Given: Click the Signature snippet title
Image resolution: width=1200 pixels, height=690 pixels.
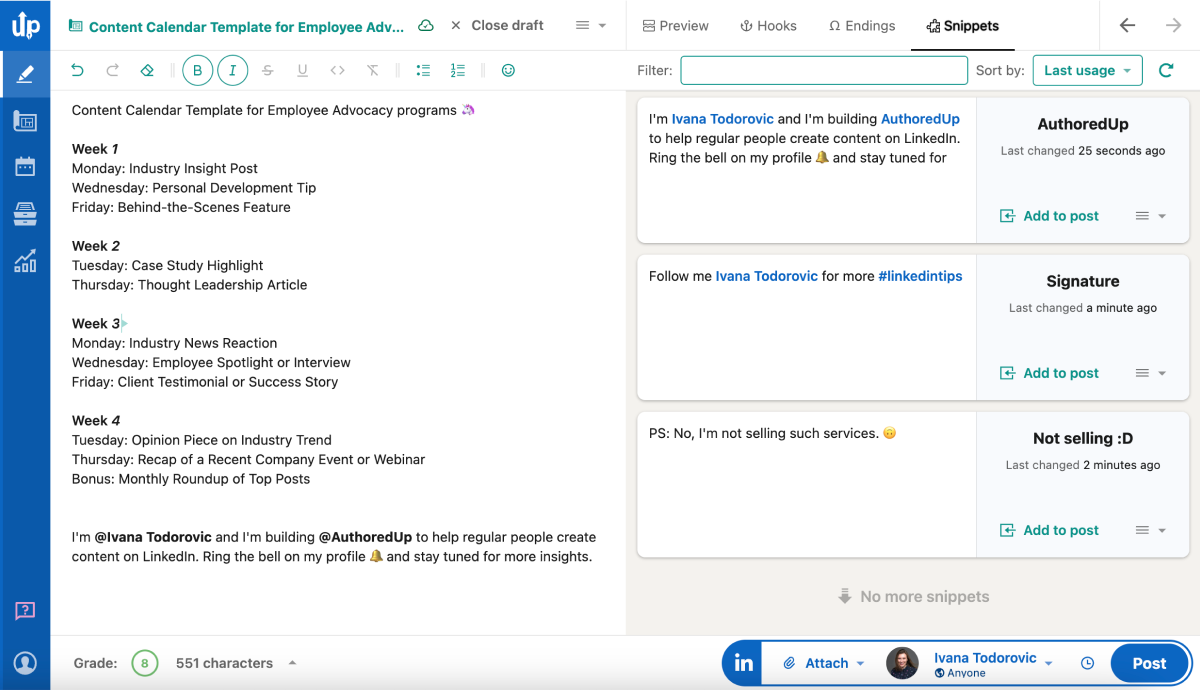Looking at the screenshot, I should tap(1083, 281).
